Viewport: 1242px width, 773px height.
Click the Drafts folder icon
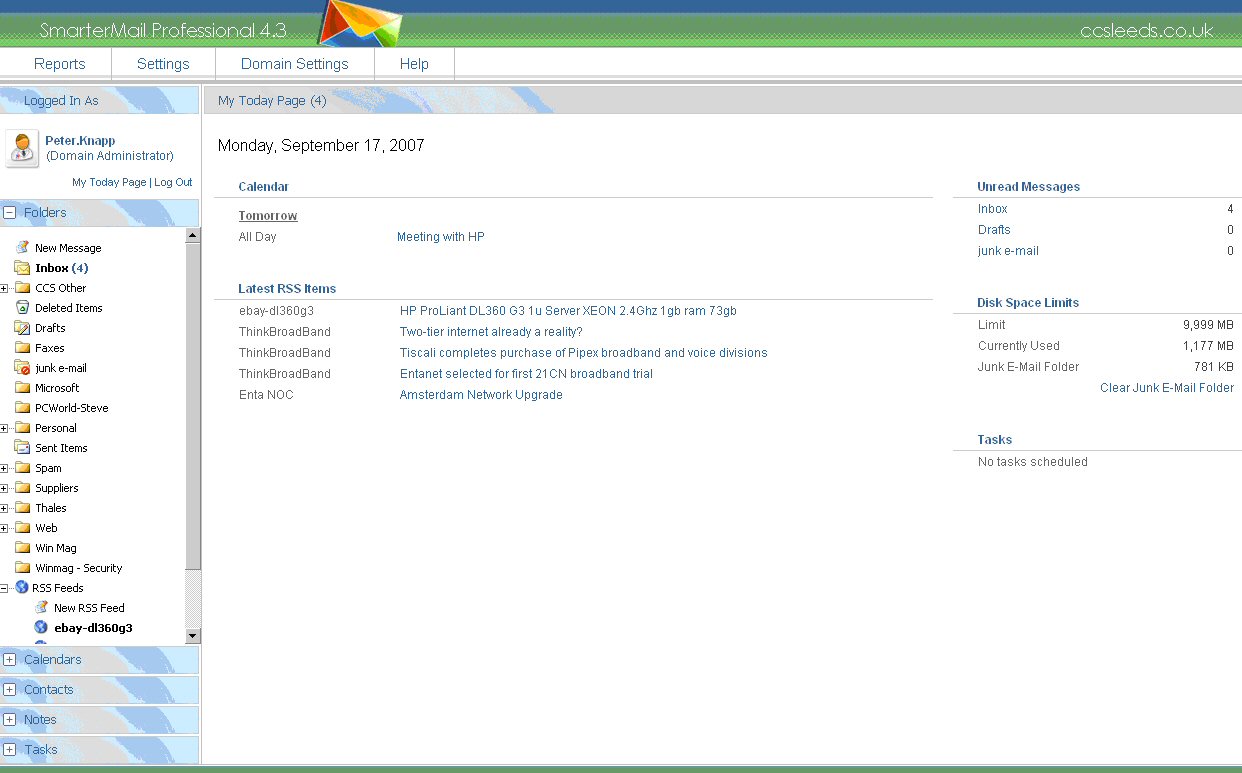[22, 327]
